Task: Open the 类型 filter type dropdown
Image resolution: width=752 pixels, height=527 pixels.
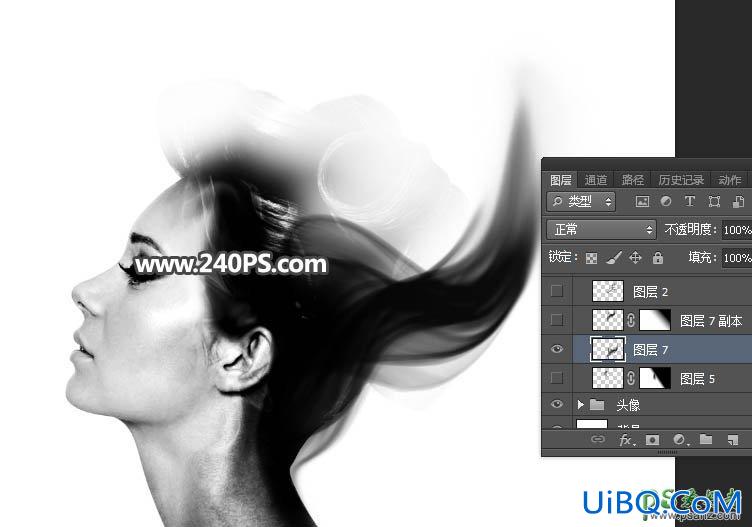Action: coord(581,202)
